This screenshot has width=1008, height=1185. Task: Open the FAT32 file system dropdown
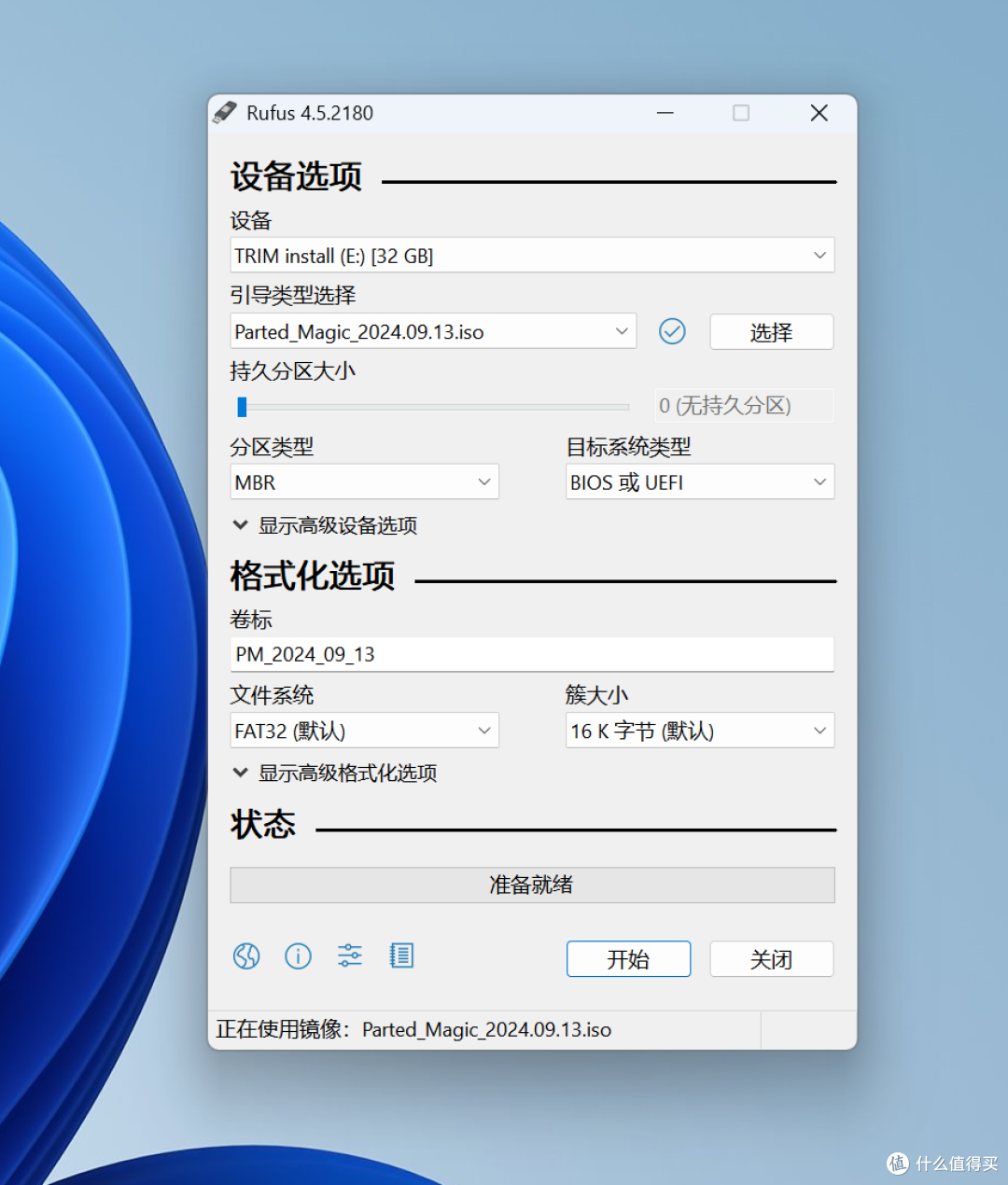click(365, 731)
